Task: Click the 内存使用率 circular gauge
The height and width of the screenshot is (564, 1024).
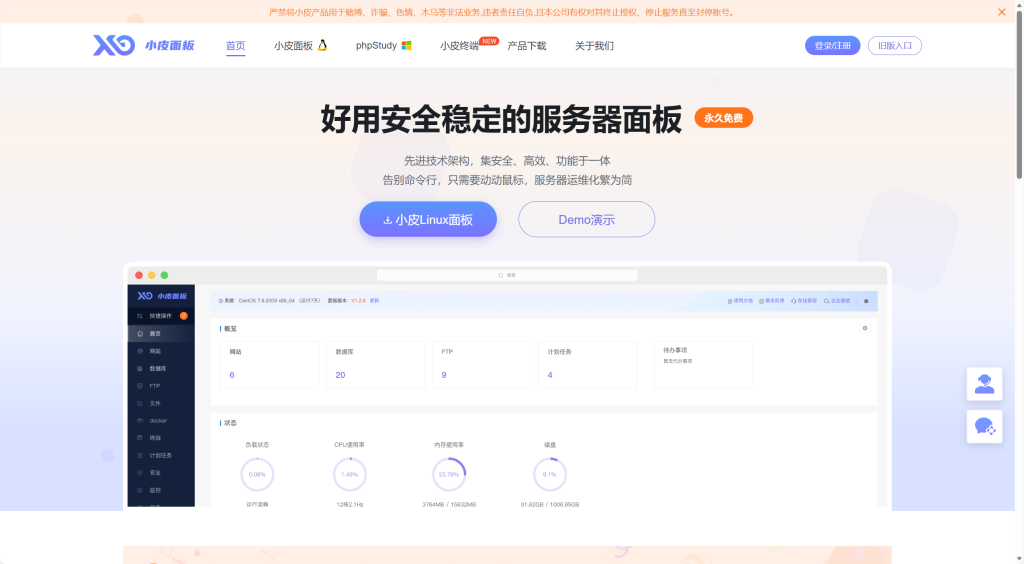Action: (449, 474)
